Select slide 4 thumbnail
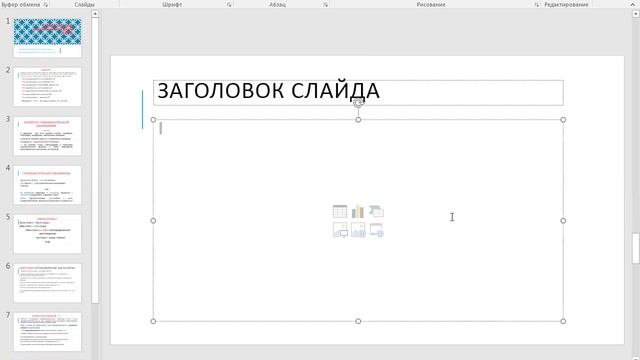 pos(47,185)
